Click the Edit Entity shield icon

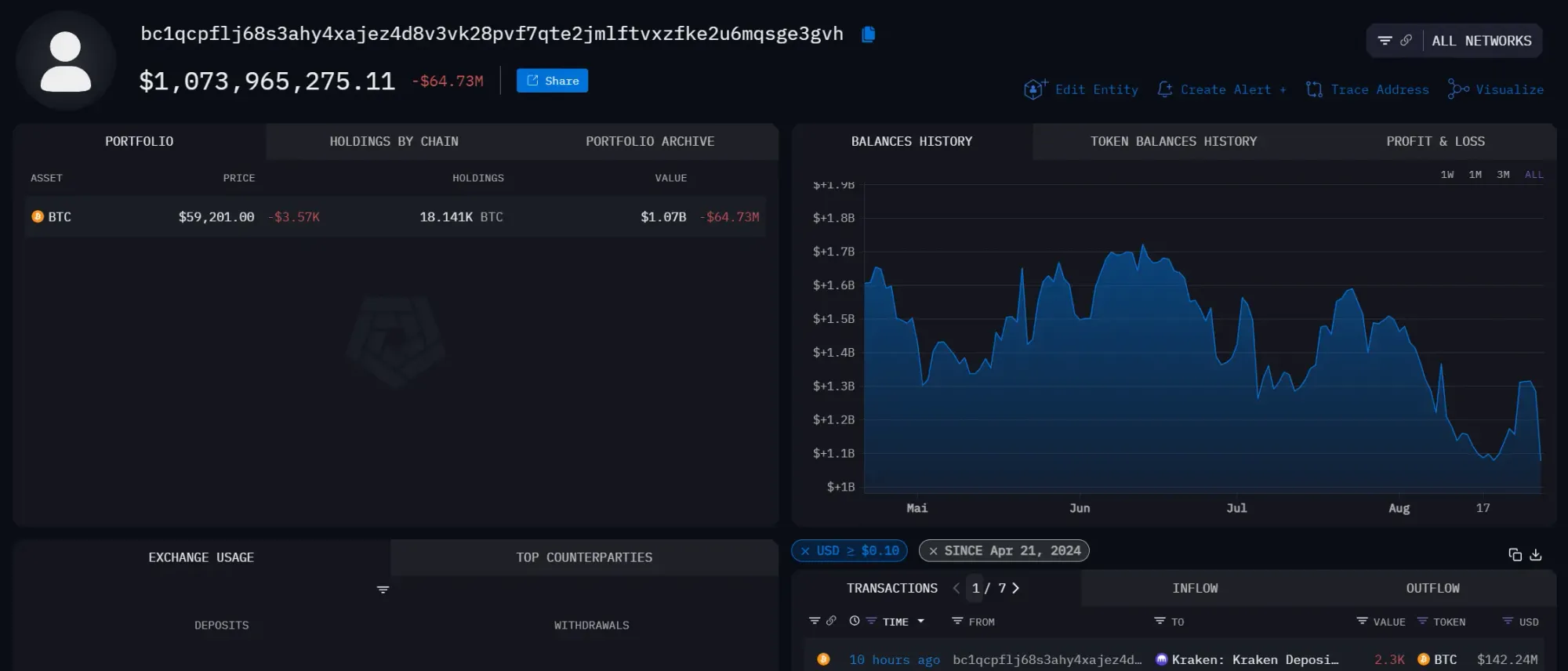coord(1035,89)
